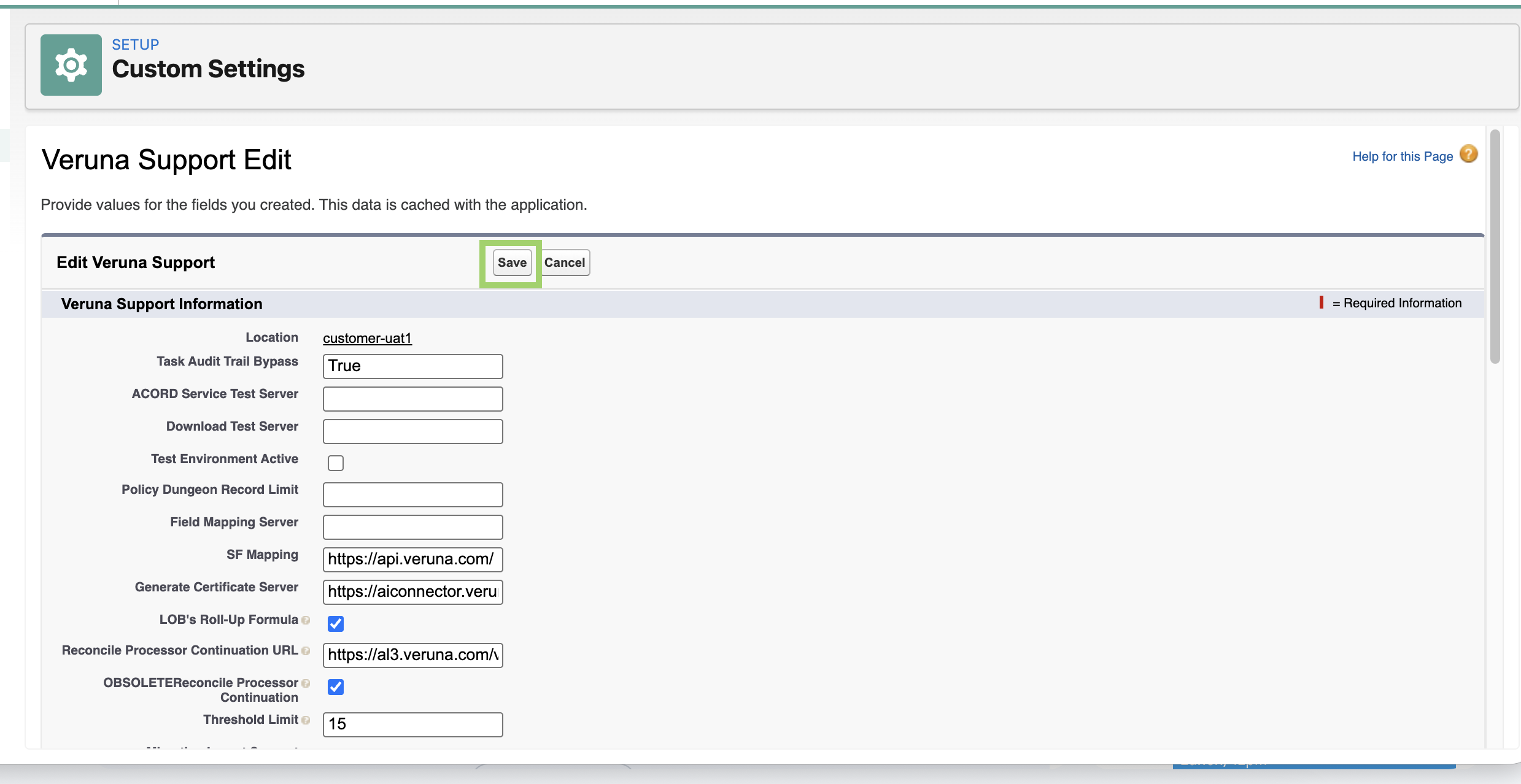Click the SETUP breadcrumb label

point(135,45)
